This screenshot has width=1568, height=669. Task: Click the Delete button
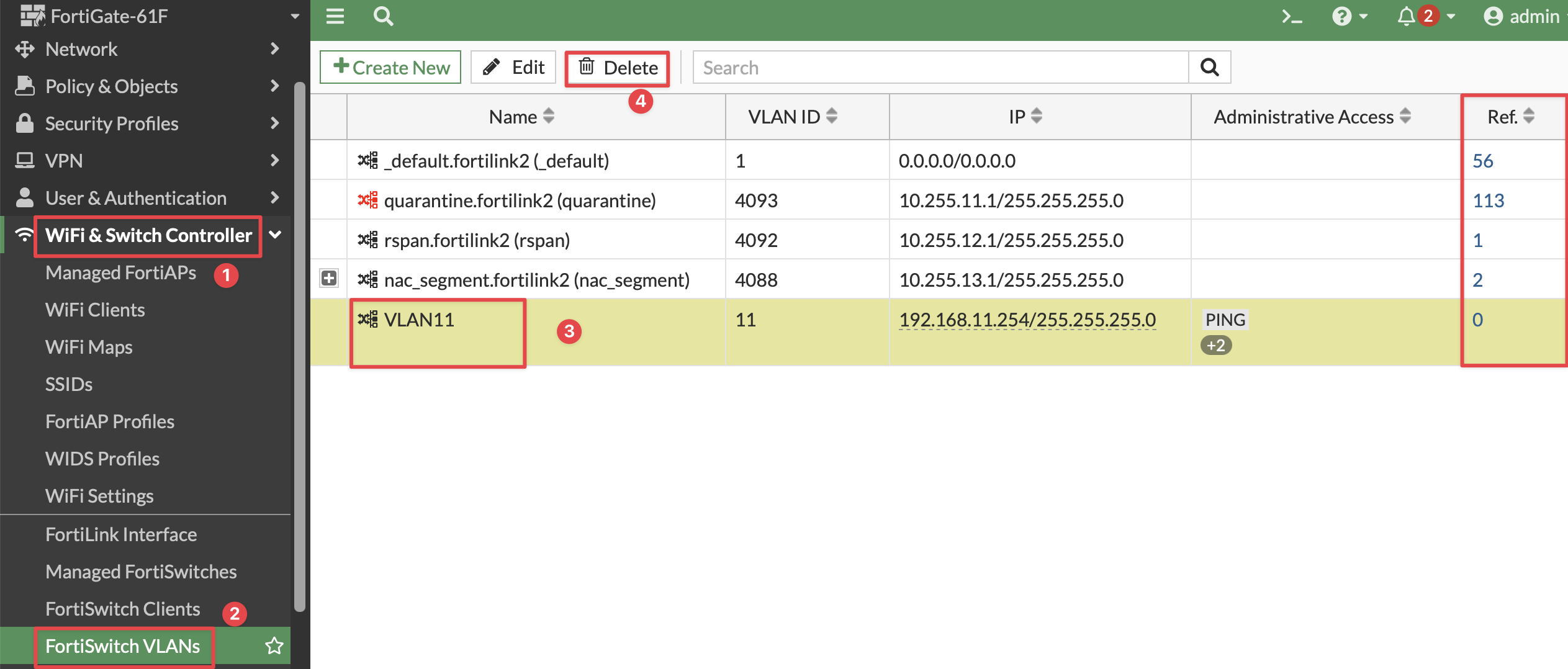click(x=618, y=67)
